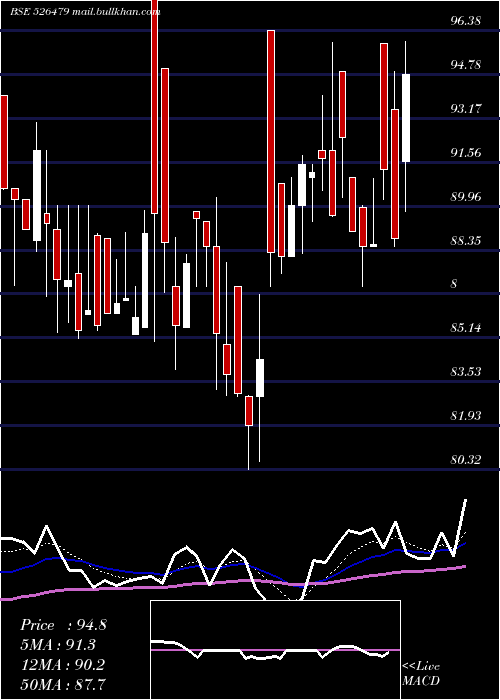Click the 12MA : 90.2 readout
The height and width of the screenshot is (700, 500).
click(62, 664)
